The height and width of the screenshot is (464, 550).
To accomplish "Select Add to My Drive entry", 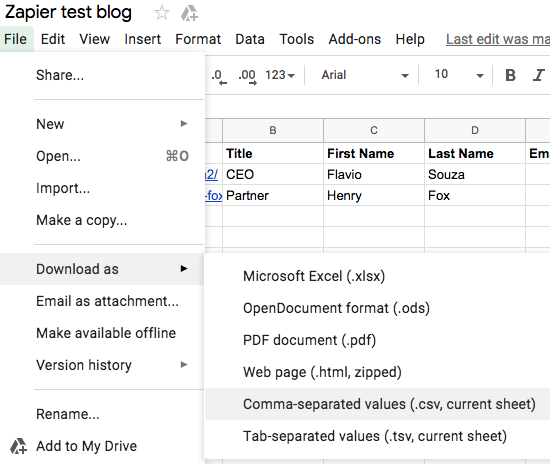I will tap(102, 446).
